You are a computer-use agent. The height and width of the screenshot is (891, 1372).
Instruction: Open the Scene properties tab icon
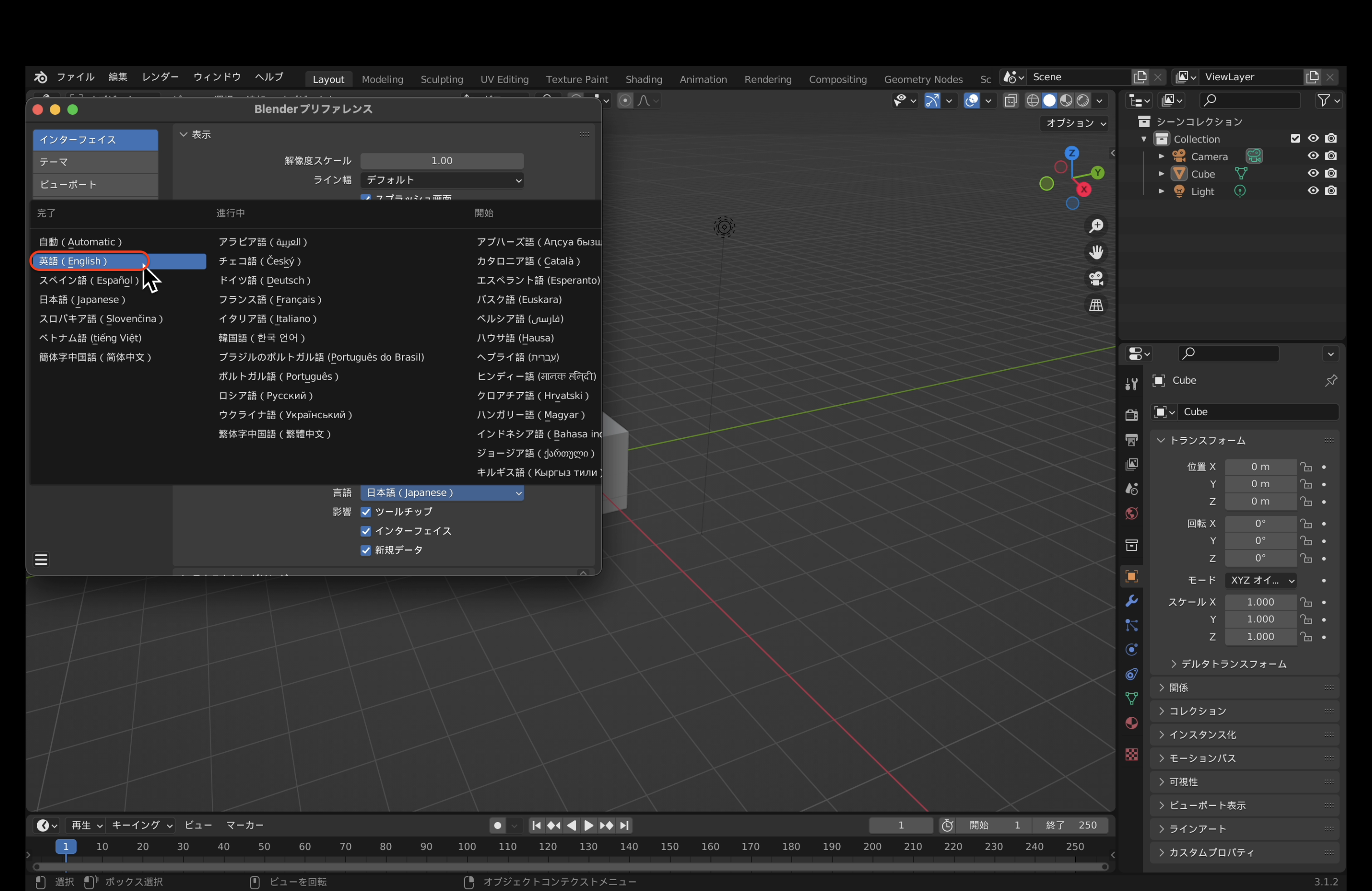pyautogui.click(x=1131, y=489)
